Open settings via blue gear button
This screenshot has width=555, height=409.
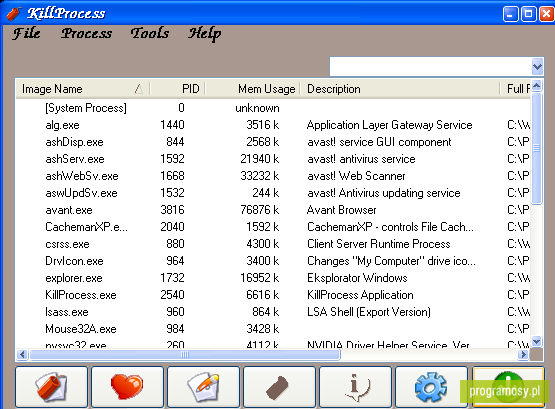(431, 387)
